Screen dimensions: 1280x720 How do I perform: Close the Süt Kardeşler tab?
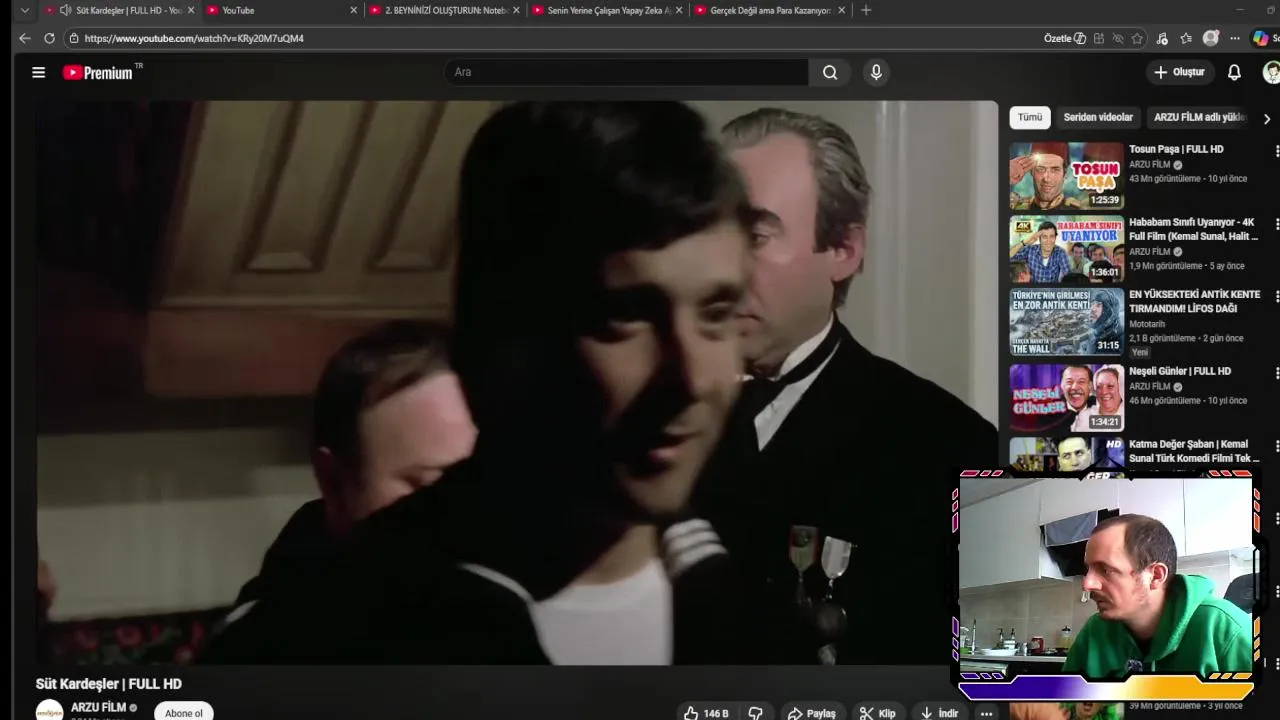191,10
